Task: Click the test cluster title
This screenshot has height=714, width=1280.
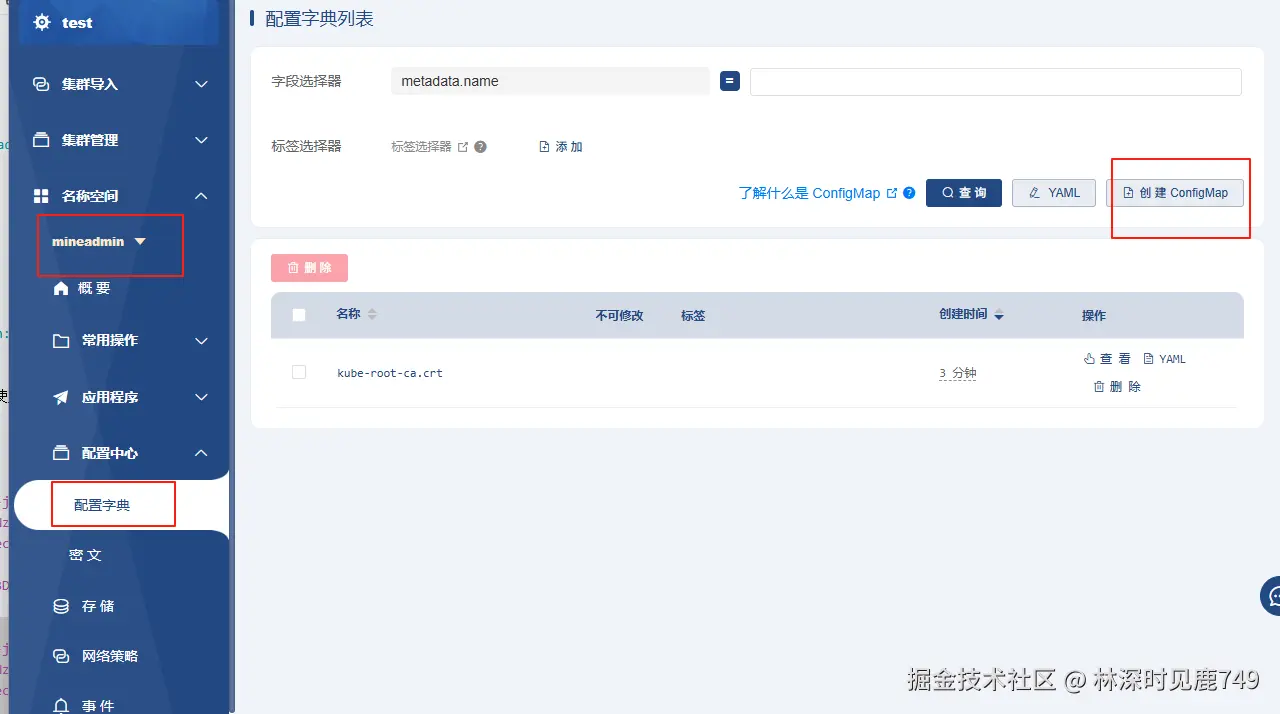Action: (x=77, y=22)
